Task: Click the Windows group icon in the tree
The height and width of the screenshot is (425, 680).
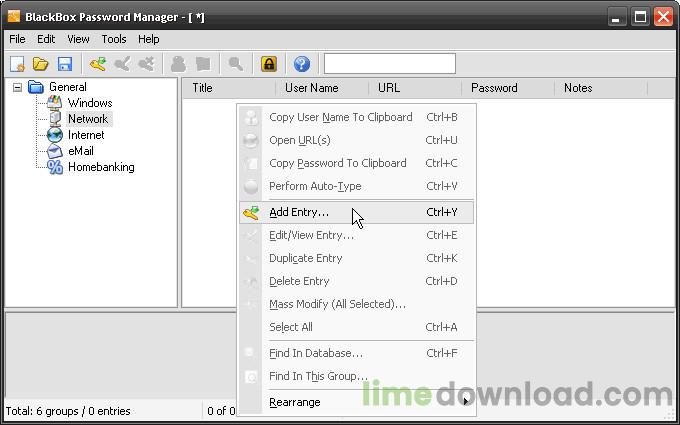Action: click(55, 103)
